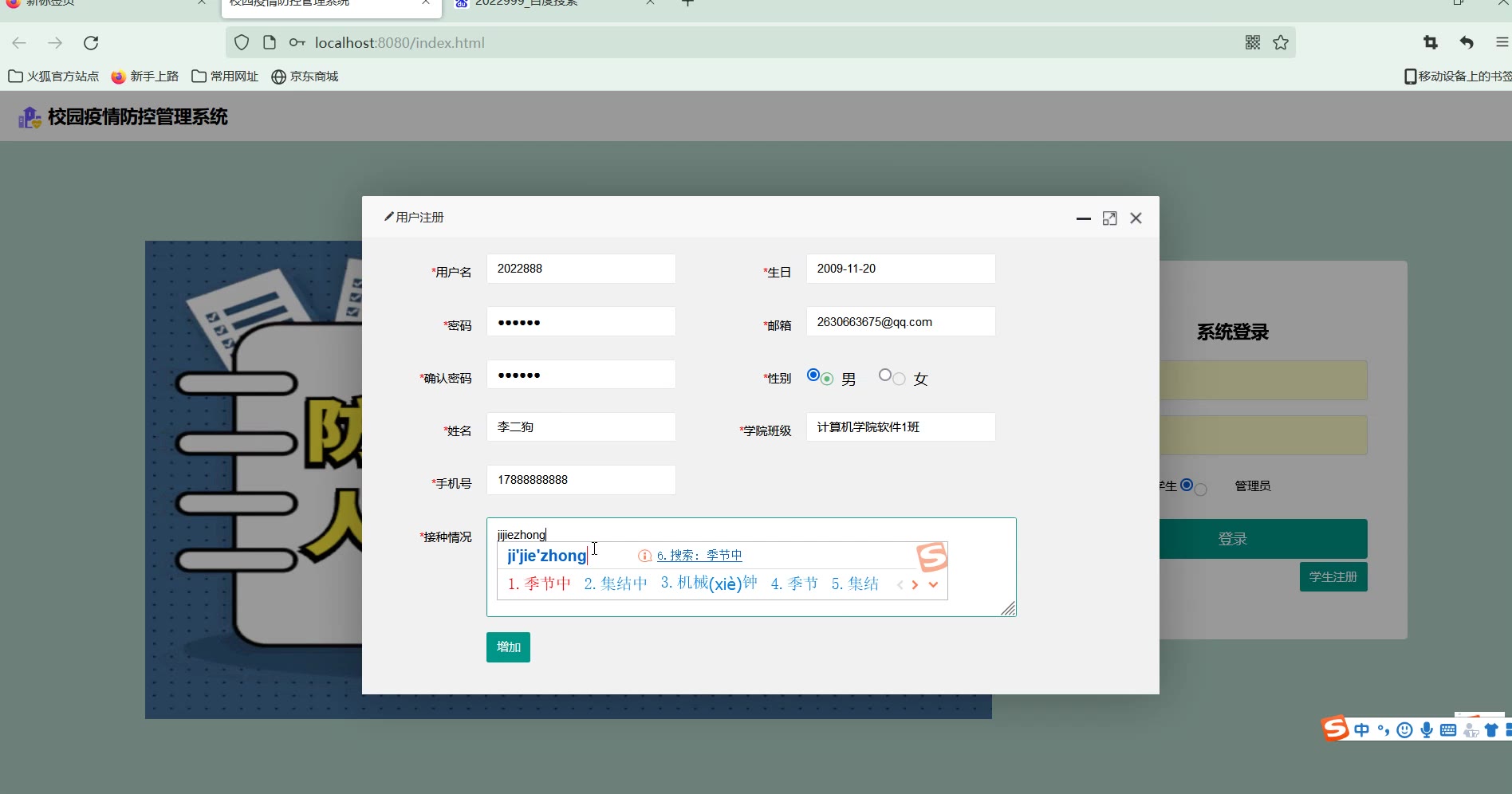Bookmark this page with the star icon
This screenshot has width=1512, height=794.
point(1281,43)
